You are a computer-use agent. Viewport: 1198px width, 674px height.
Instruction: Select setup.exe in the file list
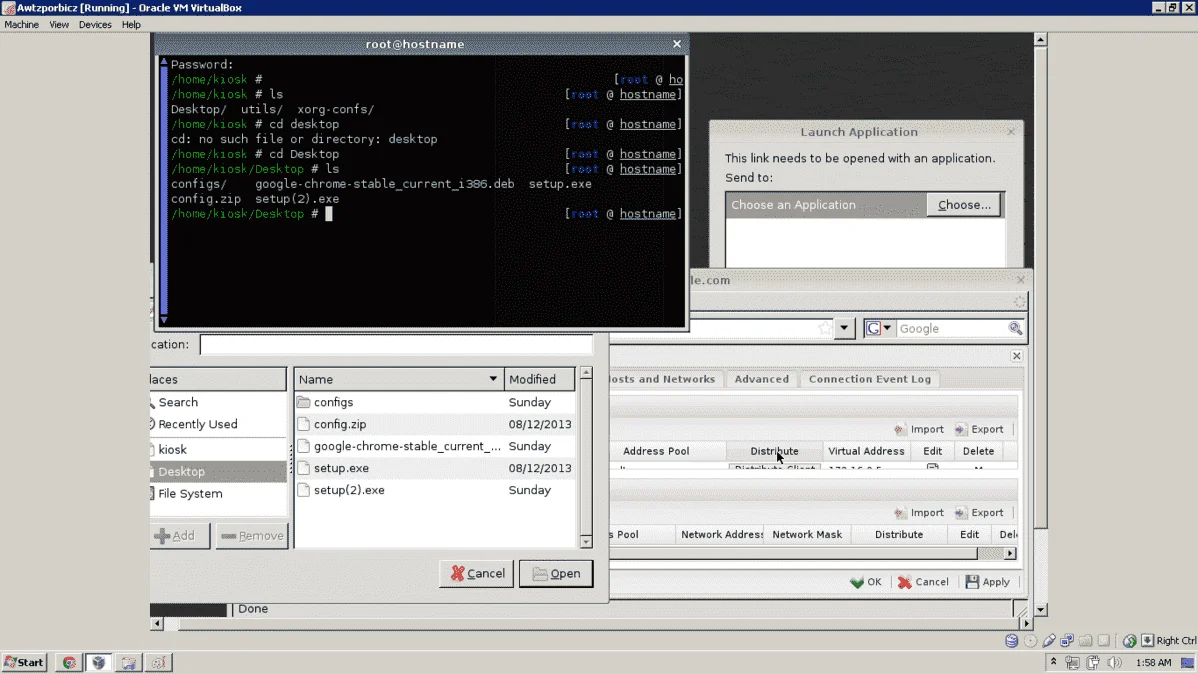[x=435, y=468]
